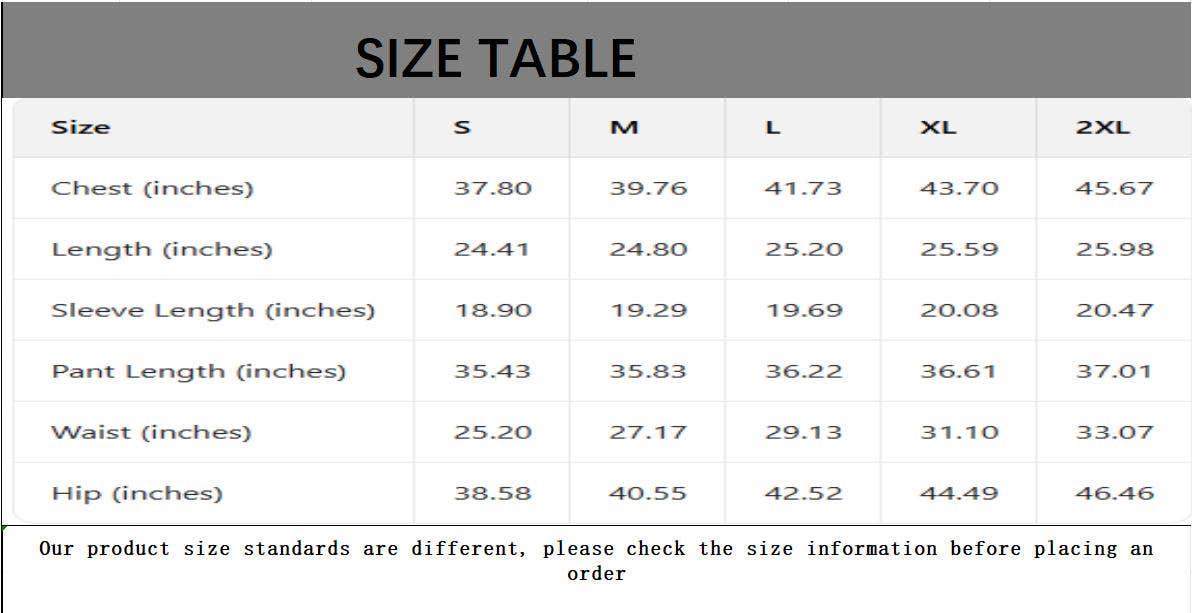The width and height of the screenshot is (1192, 613).
Task: Select the Length (inches) row label
Action: point(162,249)
